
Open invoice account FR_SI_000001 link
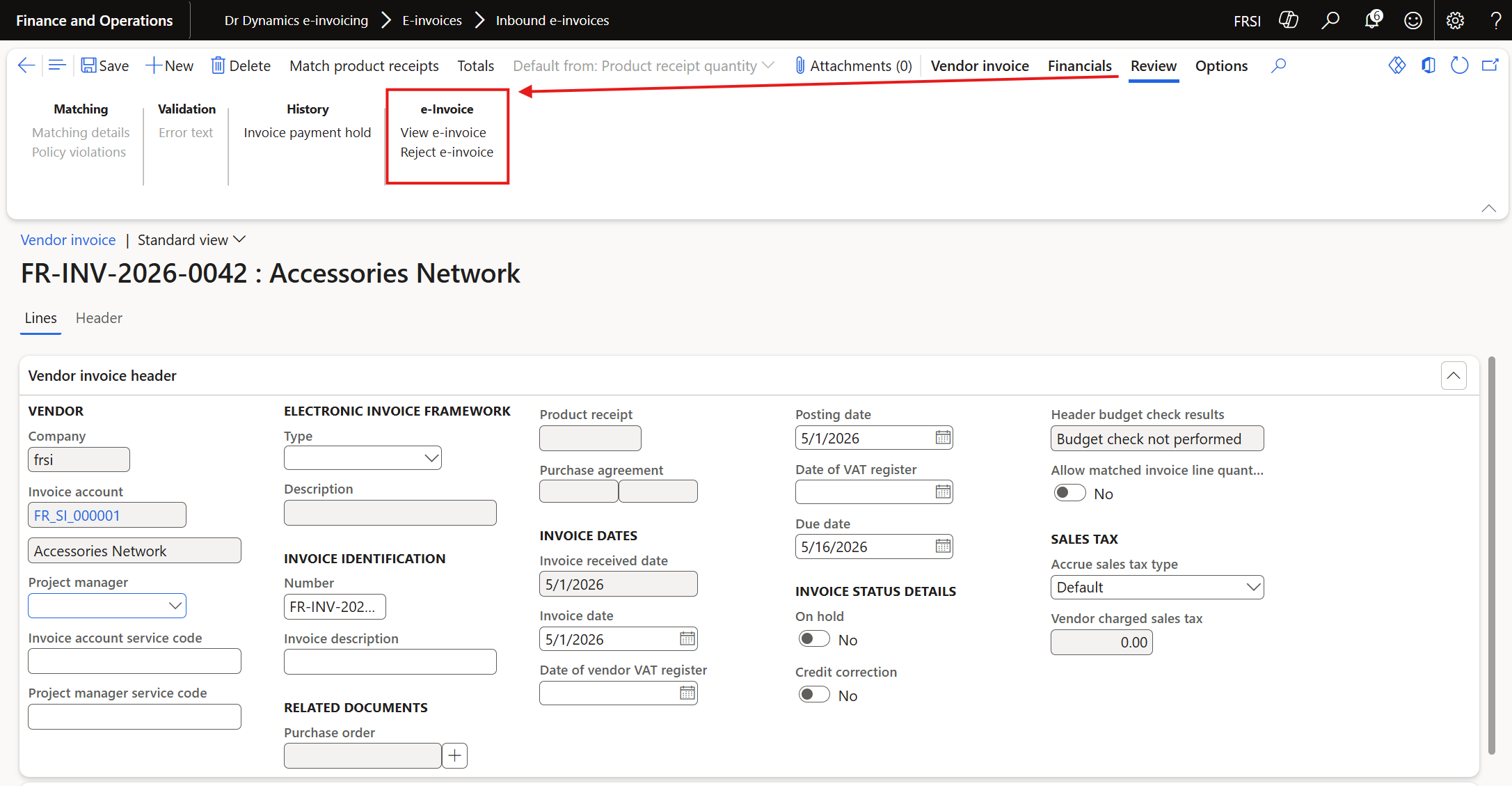click(x=77, y=515)
